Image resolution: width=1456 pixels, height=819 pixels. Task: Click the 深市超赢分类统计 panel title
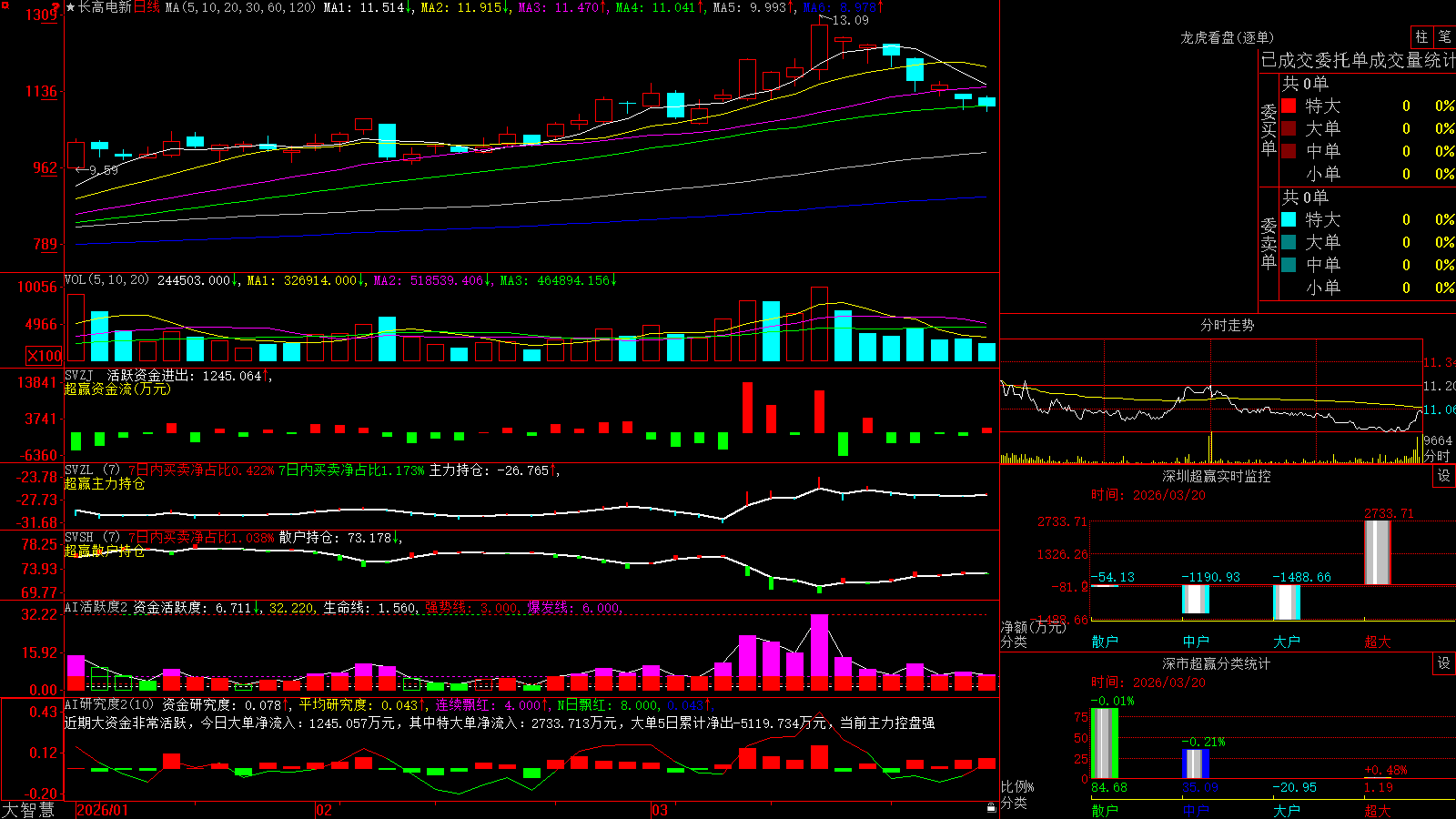pyautogui.click(x=1217, y=664)
